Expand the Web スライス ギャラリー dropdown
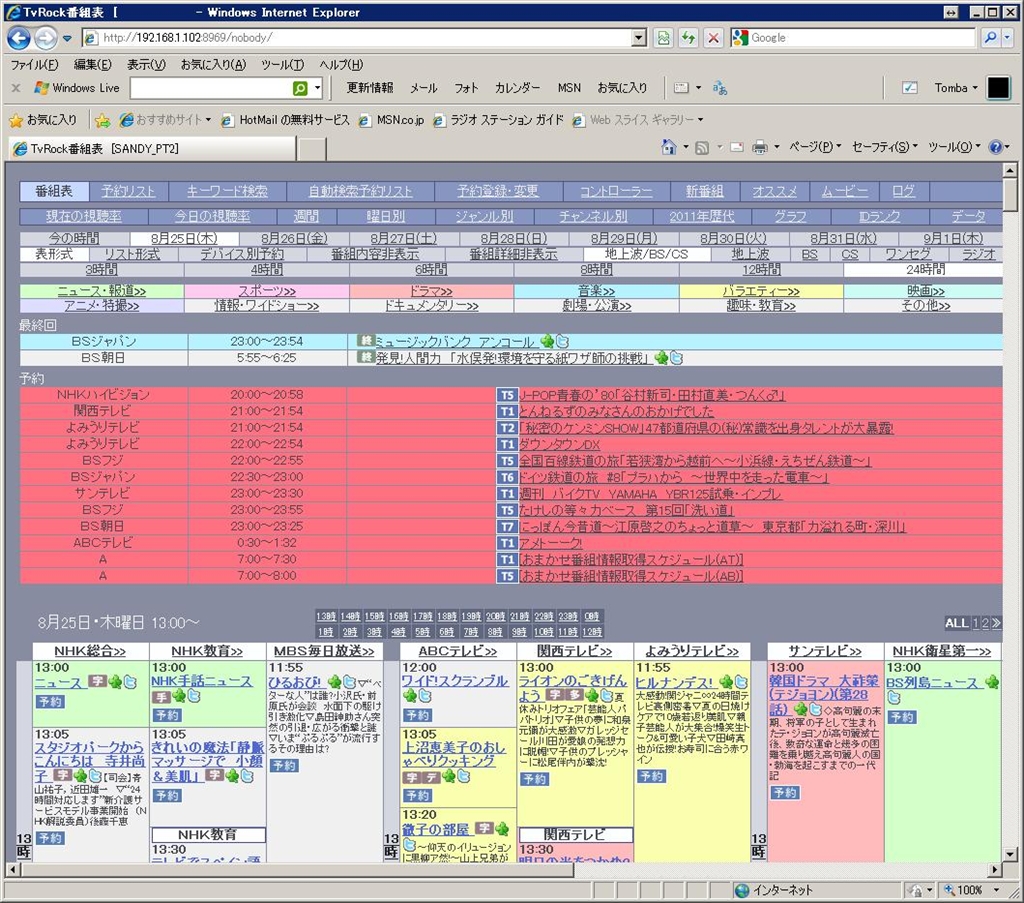Image resolution: width=1024 pixels, height=903 pixels. tap(701, 120)
